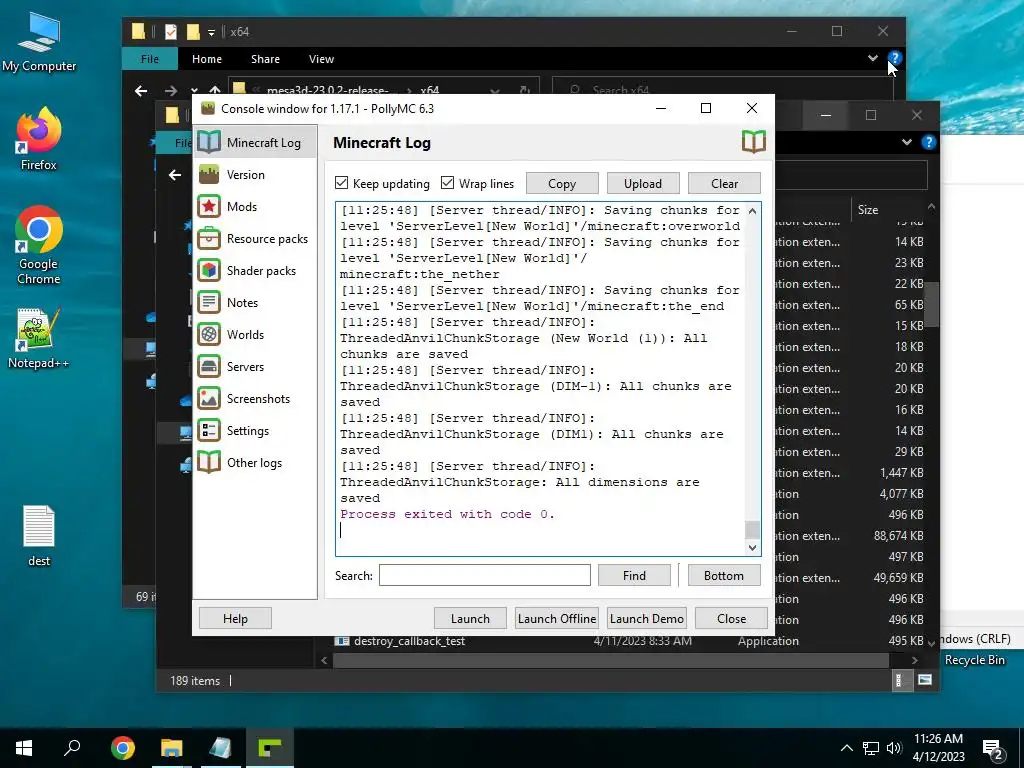Open the Other logs book icon
Screen dimensions: 1024x768
tap(209, 462)
